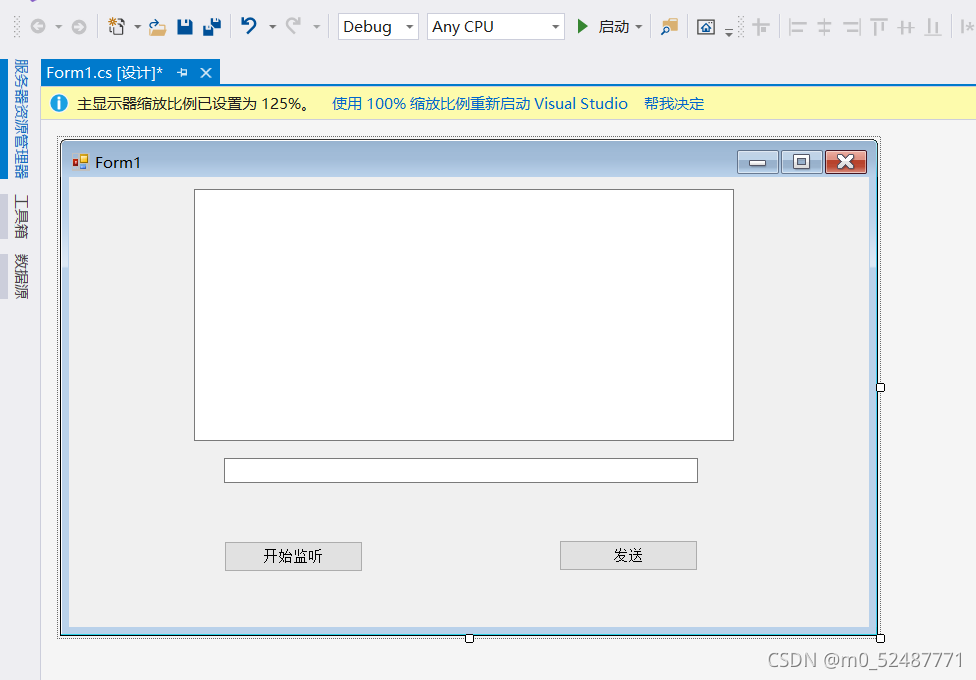Image resolution: width=976 pixels, height=680 pixels.
Task: Select the large multiline text box
Action: 464,315
